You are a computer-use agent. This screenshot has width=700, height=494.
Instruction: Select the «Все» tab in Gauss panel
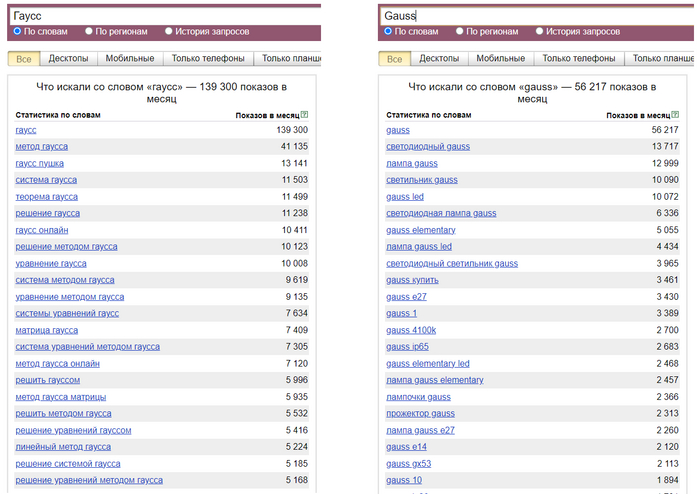coord(394,59)
